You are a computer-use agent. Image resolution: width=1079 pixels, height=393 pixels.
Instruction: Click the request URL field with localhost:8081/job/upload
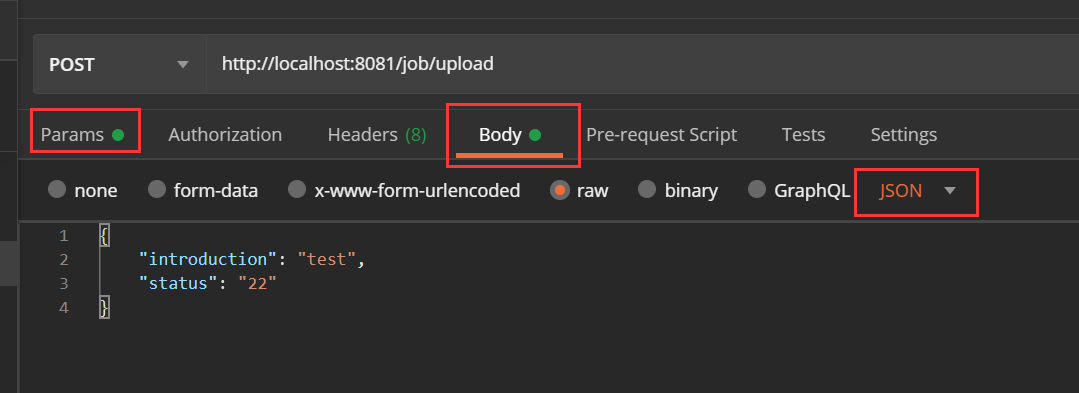tap(643, 64)
